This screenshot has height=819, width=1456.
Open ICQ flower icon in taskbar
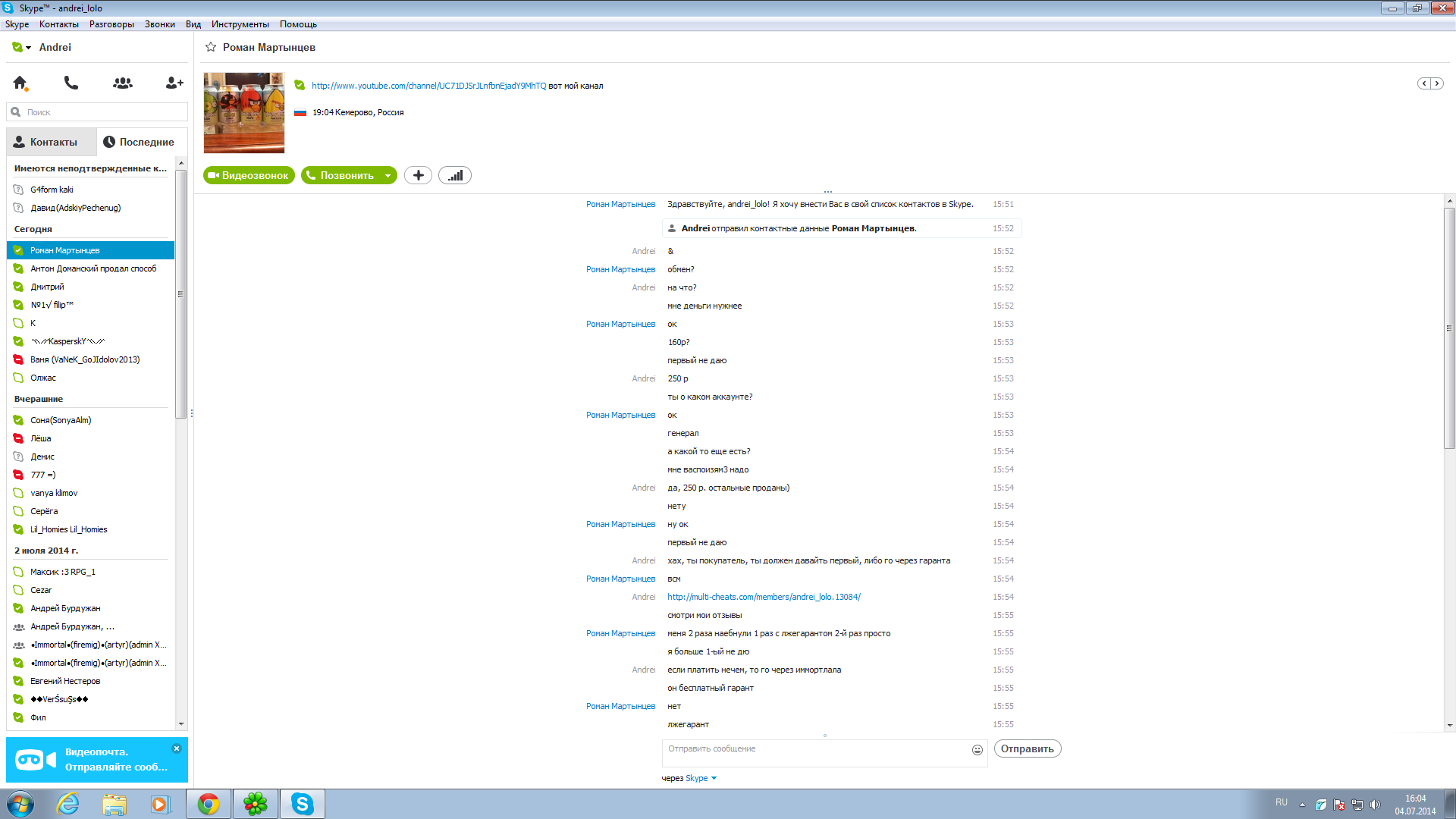[256, 804]
